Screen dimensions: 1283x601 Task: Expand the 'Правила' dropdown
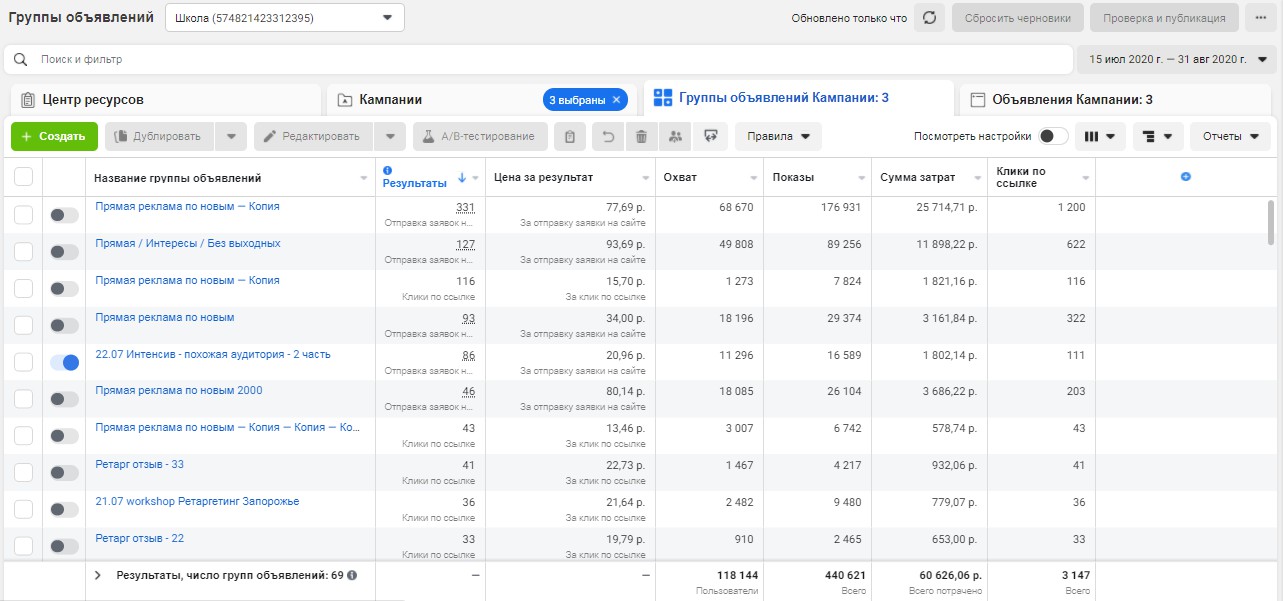[x=778, y=136]
